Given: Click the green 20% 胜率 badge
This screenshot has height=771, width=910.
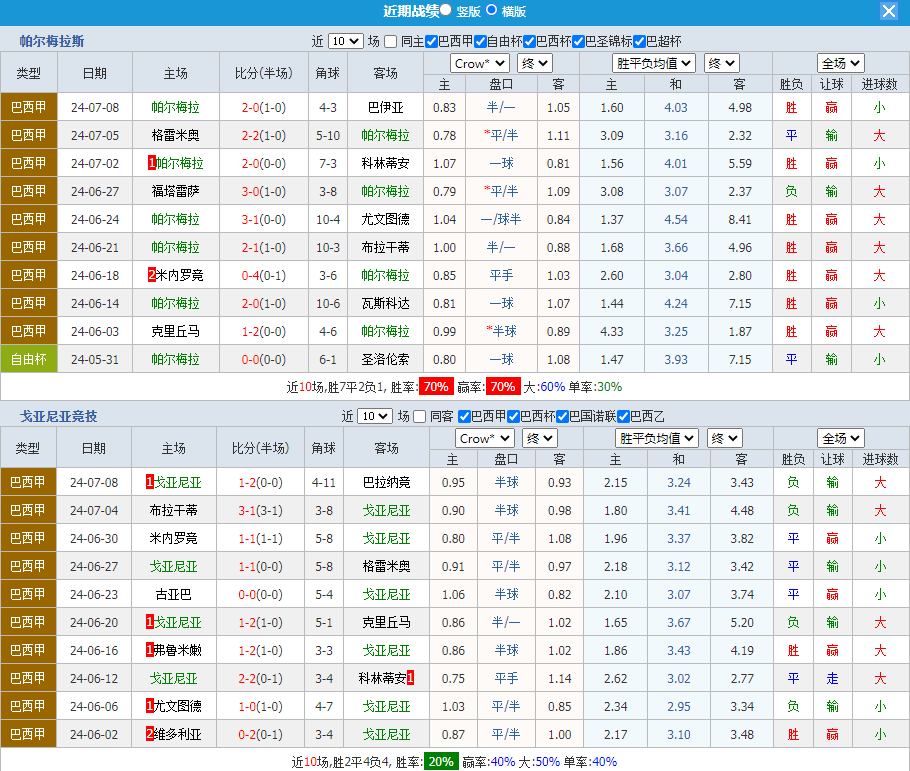Looking at the screenshot, I should pos(441,762).
